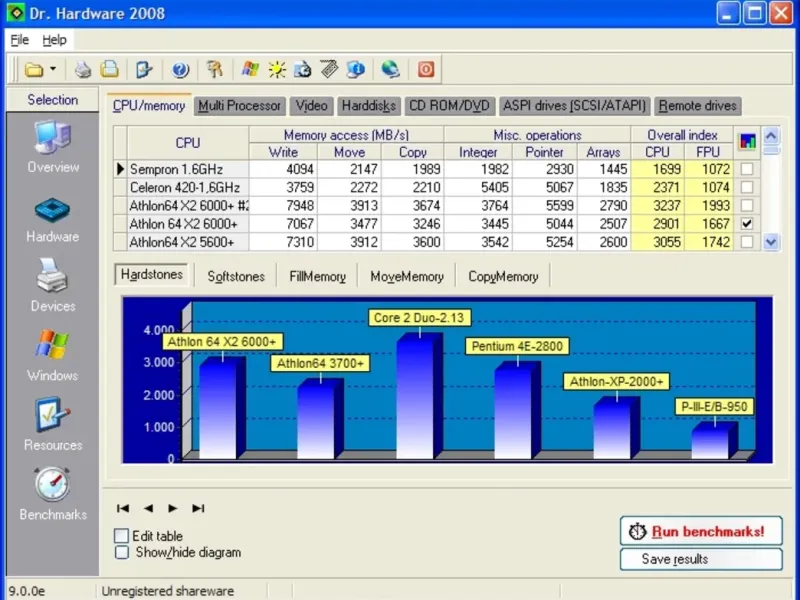Open the Windows section in sidebar
This screenshot has height=600, width=800.
tap(53, 356)
